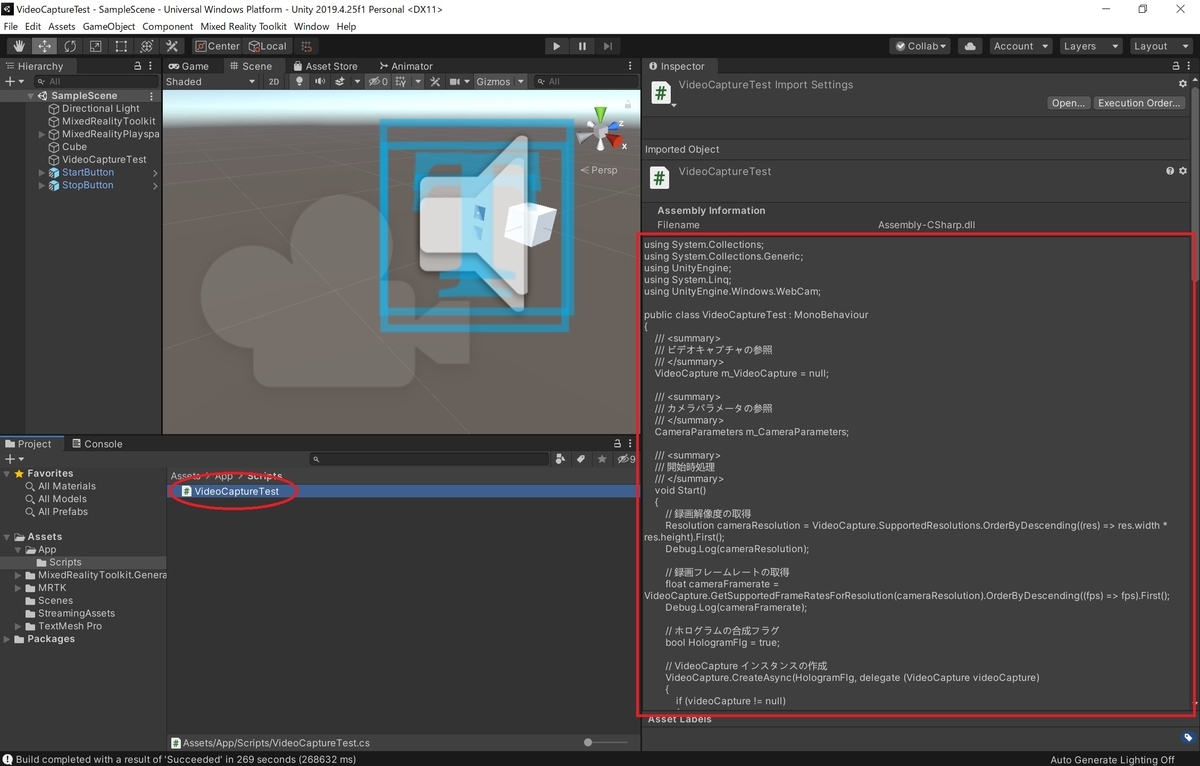The height and width of the screenshot is (766, 1200).
Task: Open the cloud services icon
Action: (x=969, y=46)
